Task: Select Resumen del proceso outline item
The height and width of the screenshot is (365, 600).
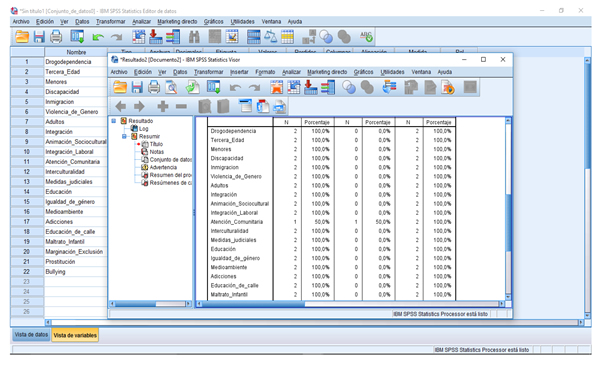Action: pyautogui.click(x=171, y=175)
